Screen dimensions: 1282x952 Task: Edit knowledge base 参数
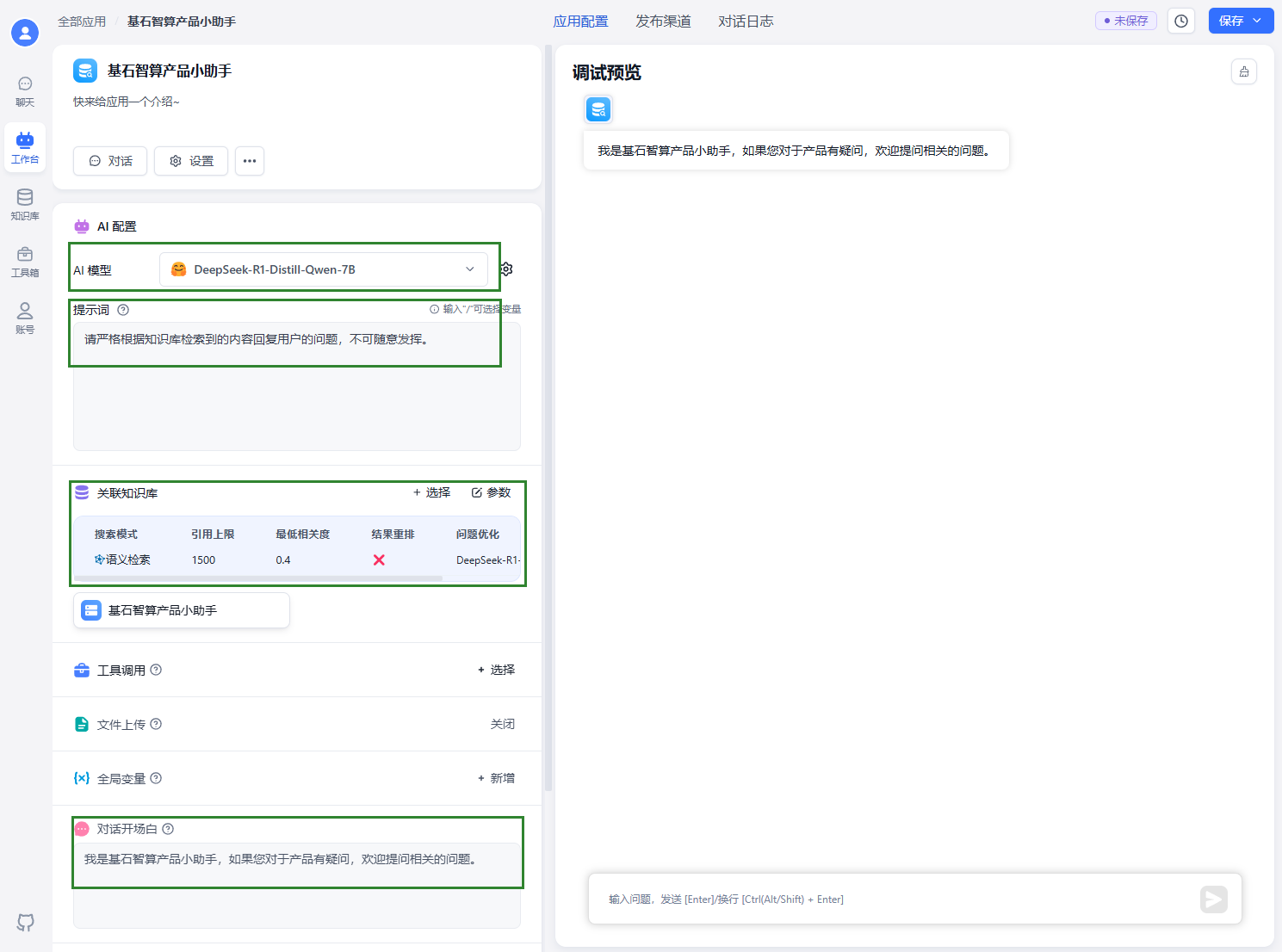click(491, 492)
